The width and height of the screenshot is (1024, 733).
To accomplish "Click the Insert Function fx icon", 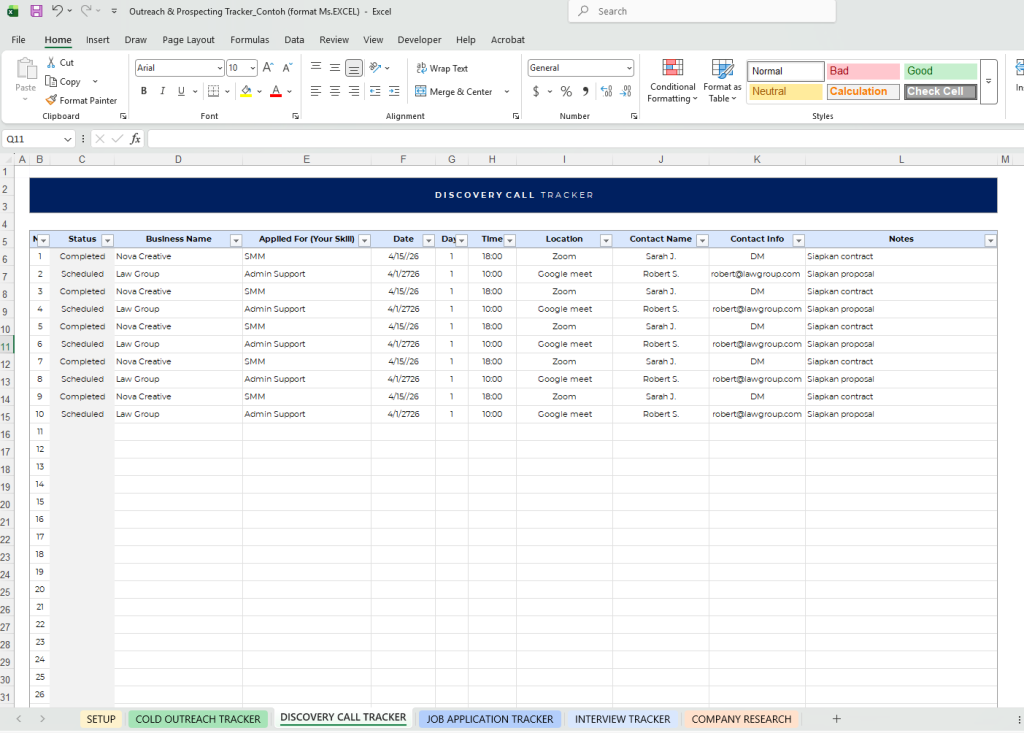I will [135, 139].
